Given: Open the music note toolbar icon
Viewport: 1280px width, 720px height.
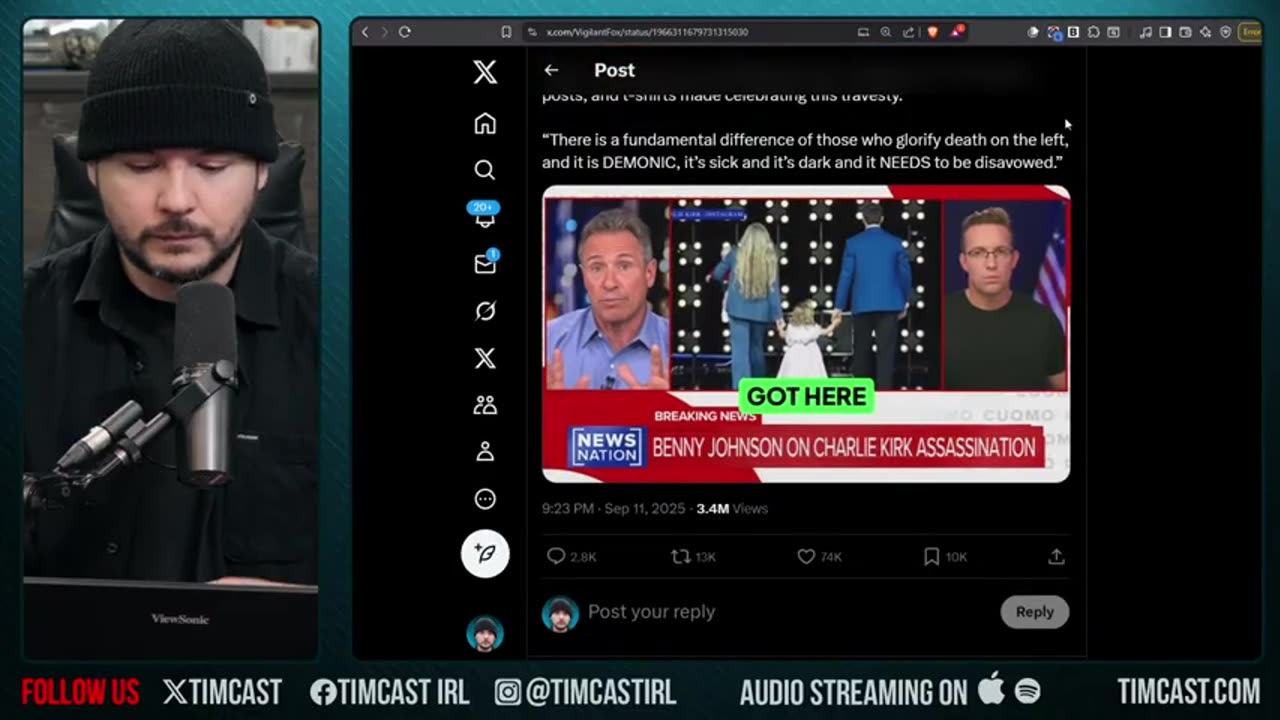Looking at the screenshot, I should [x=1145, y=32].
